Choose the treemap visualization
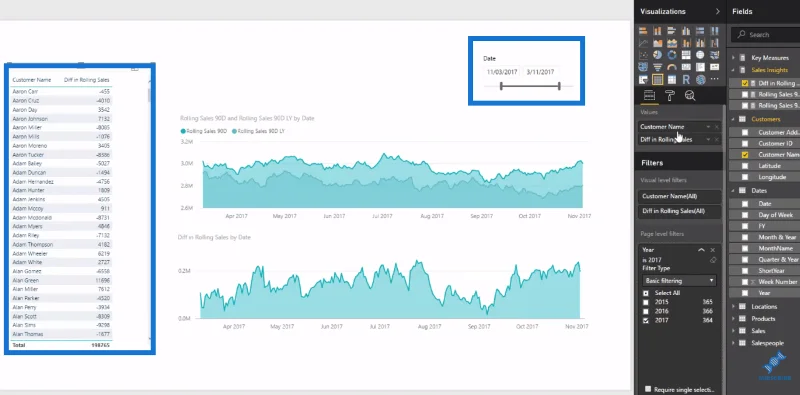This screenshot has height=395, width=800. tap(686, 55)
